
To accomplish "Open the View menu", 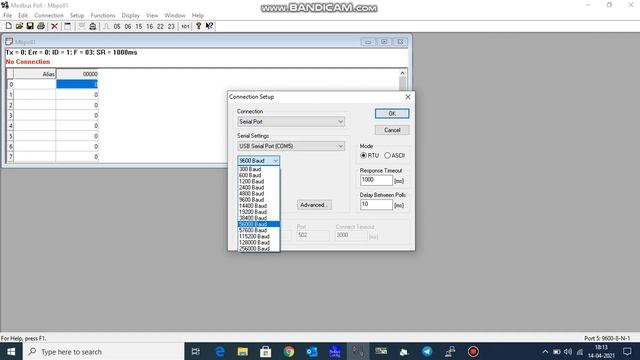I will (x=152, y=16).
